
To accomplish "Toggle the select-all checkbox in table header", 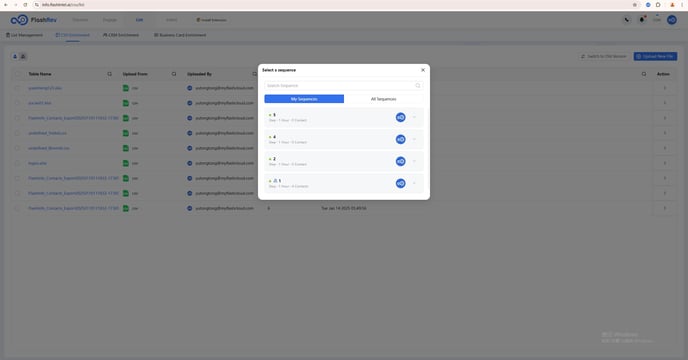I will coord(18,74).
